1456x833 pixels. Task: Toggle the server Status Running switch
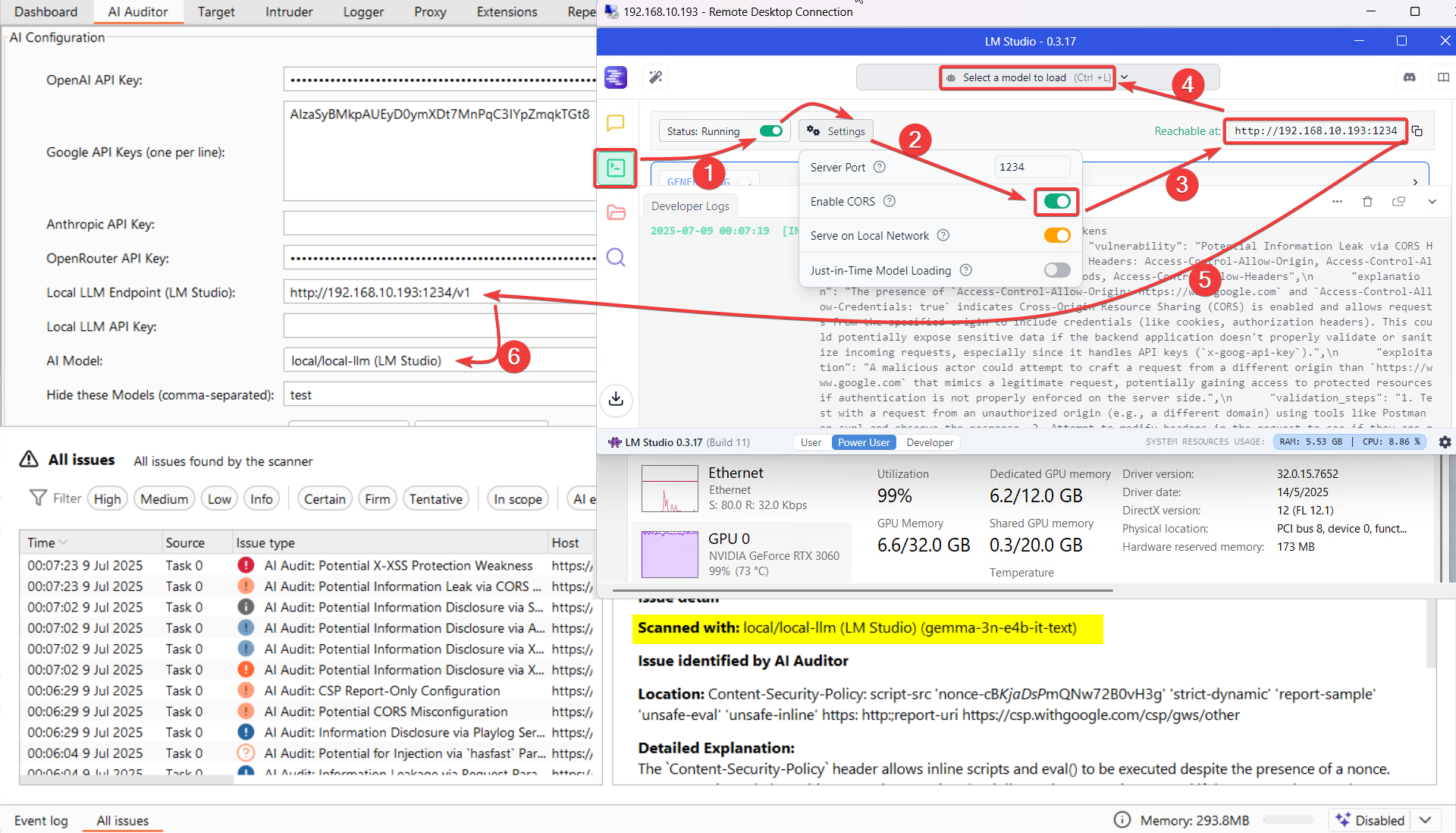point(771,130)
